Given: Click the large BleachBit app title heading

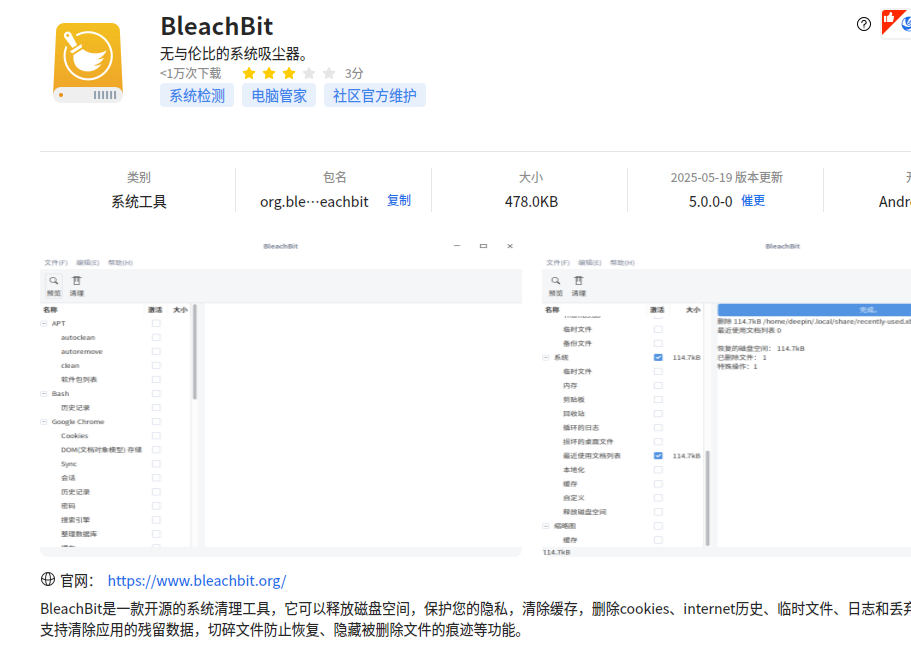Looking at the screenshot, I should pyautogui.click(x=217, y=26).
